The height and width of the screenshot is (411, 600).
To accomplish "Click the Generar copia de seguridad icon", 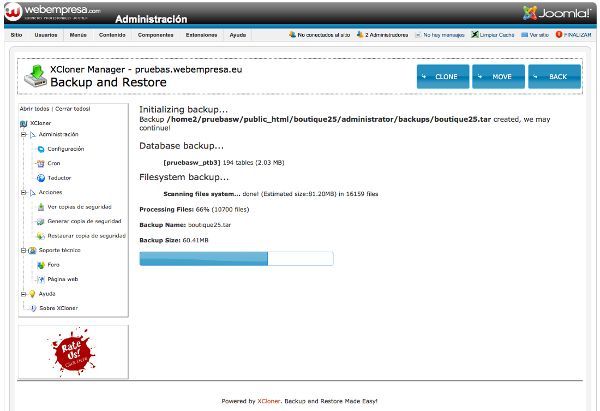I will [41, 222].
